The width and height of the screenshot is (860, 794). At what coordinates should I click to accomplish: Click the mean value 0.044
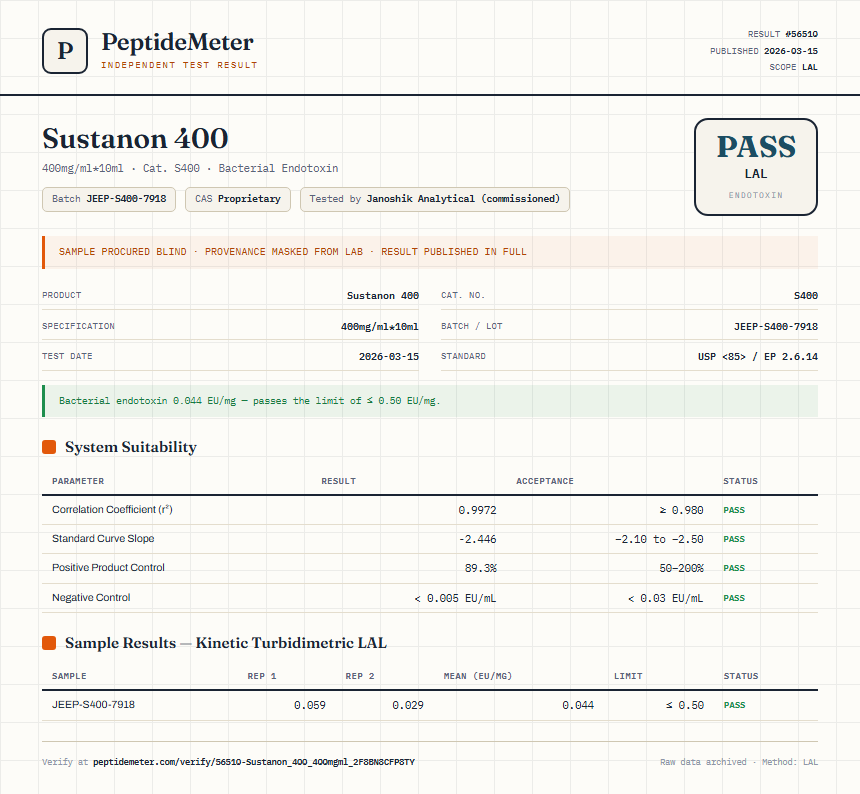pyautogui.click(x=578, y=705)
